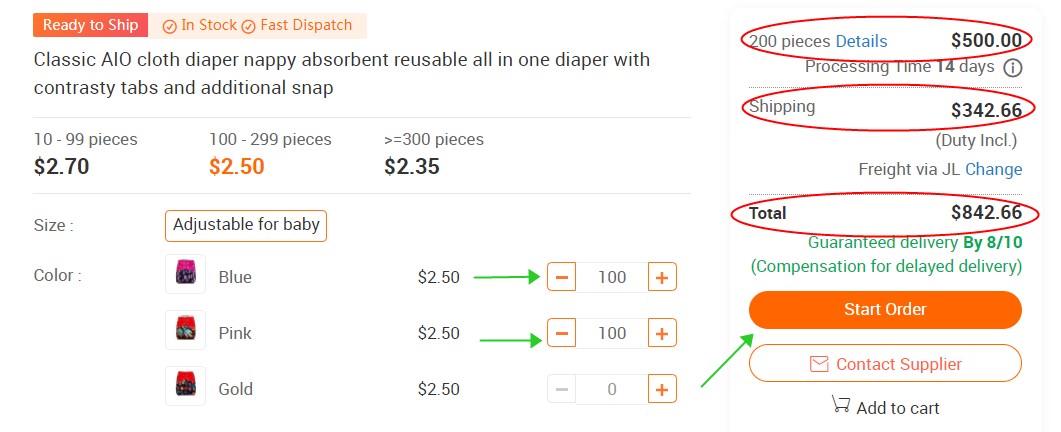Select the Adjustable for baby size
This screenshot has width=1061, height=432.
coord(246,225)
